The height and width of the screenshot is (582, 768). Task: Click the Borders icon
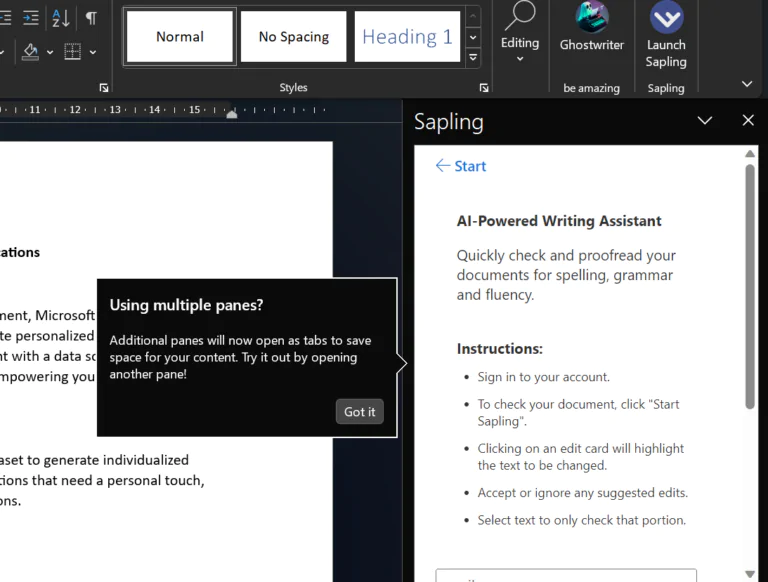(x=72, y=51)
